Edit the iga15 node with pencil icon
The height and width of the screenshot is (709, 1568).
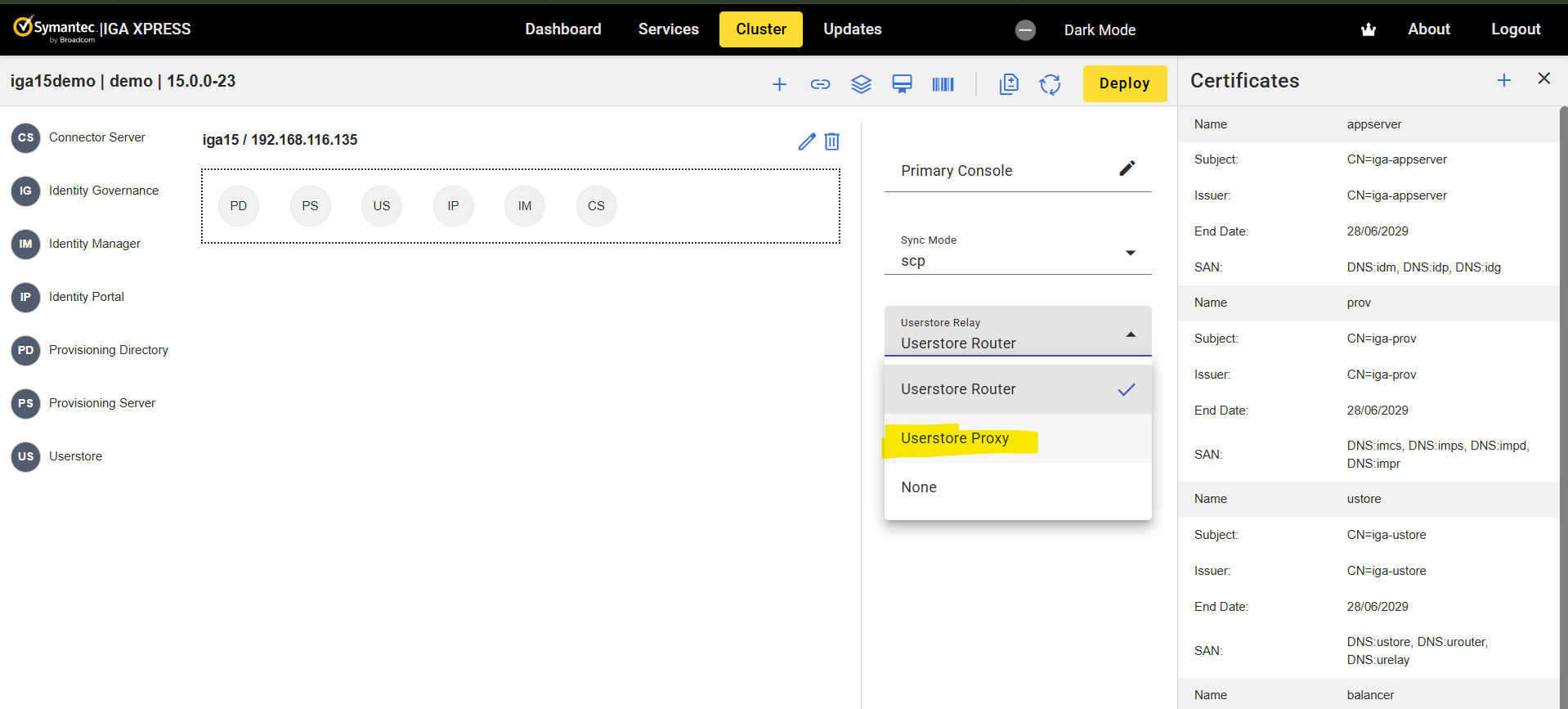[807, 141]
